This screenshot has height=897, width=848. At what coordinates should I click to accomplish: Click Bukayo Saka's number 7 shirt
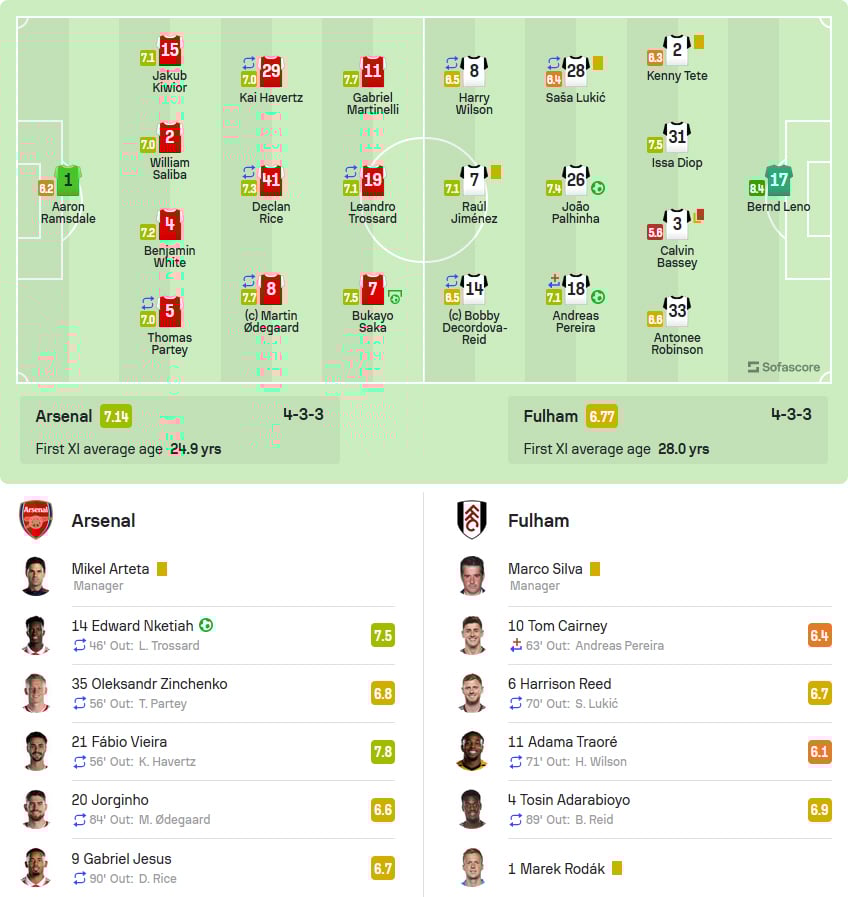tap(373, 291)
